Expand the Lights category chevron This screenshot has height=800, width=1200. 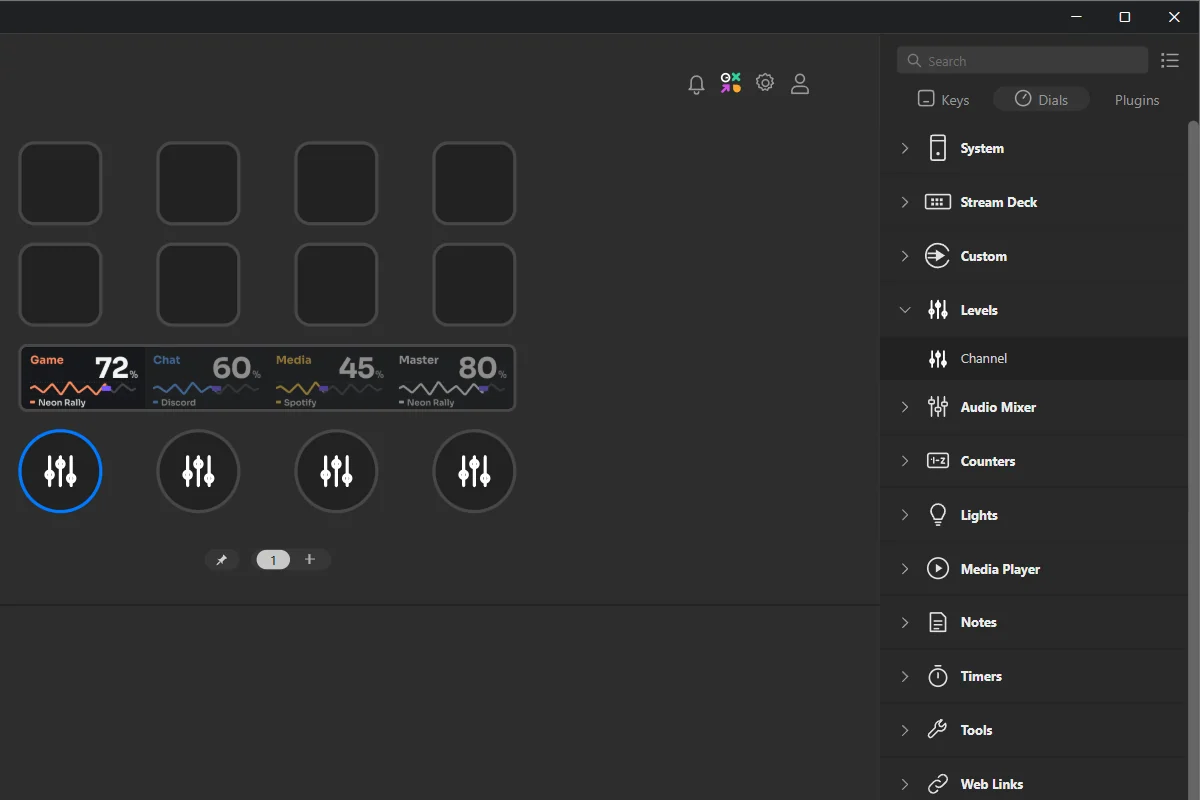[x=905, y=515]
